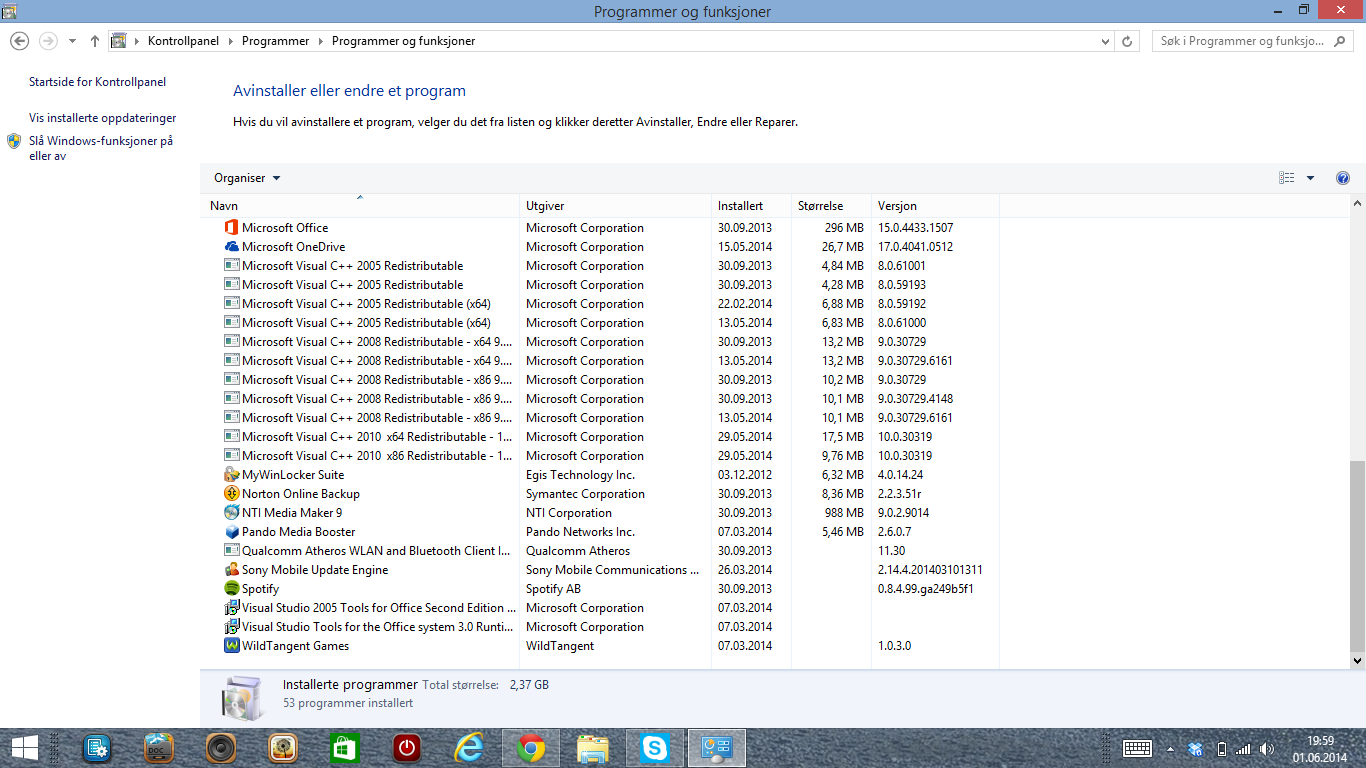Click the 03.12.2012 install date
The height and width of the screenshot is (768, 1366).
coord(745,475)
